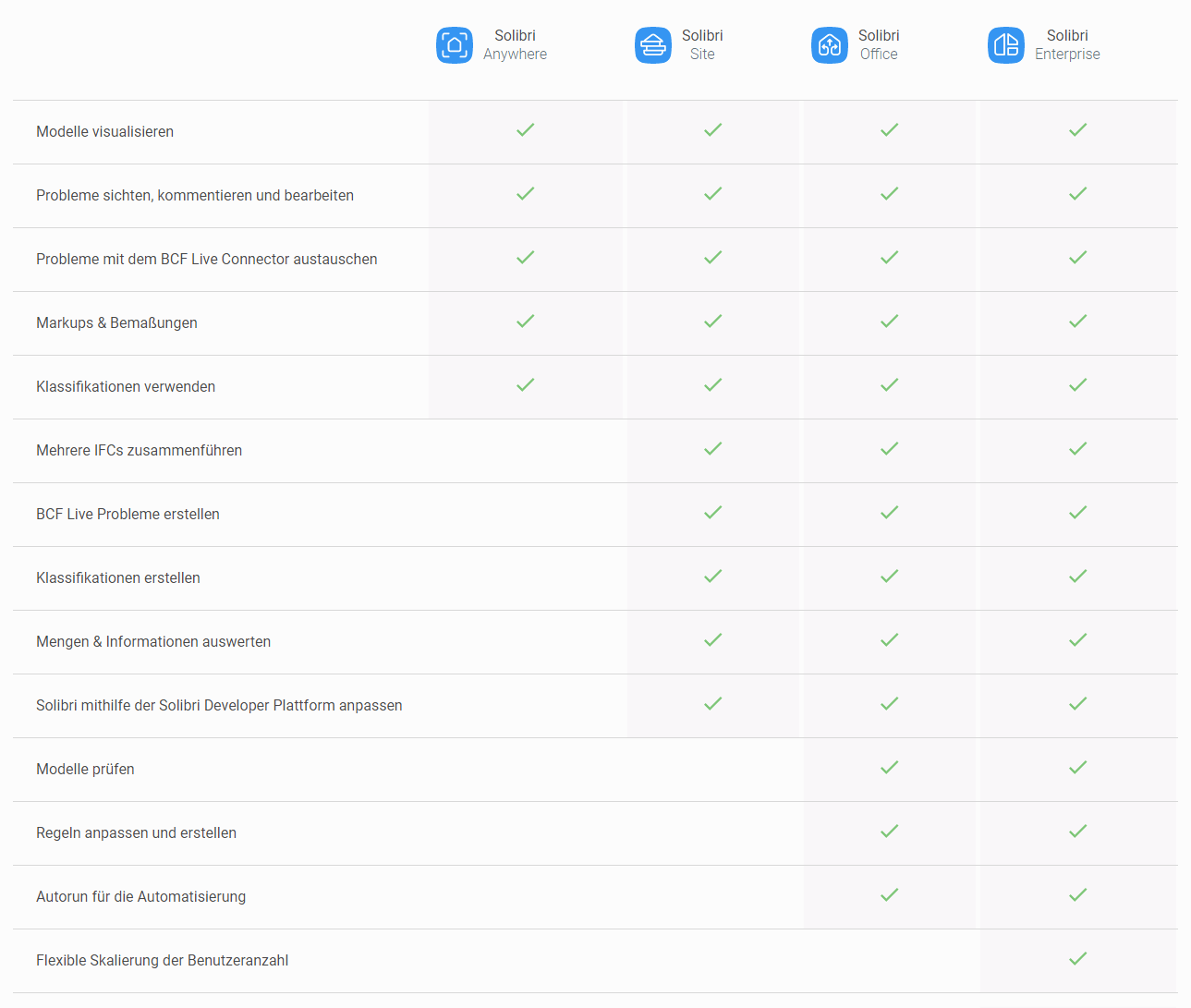Click the Office checkmark for Modelle prüfen
1191x1008 pixels.
[890, 768]
